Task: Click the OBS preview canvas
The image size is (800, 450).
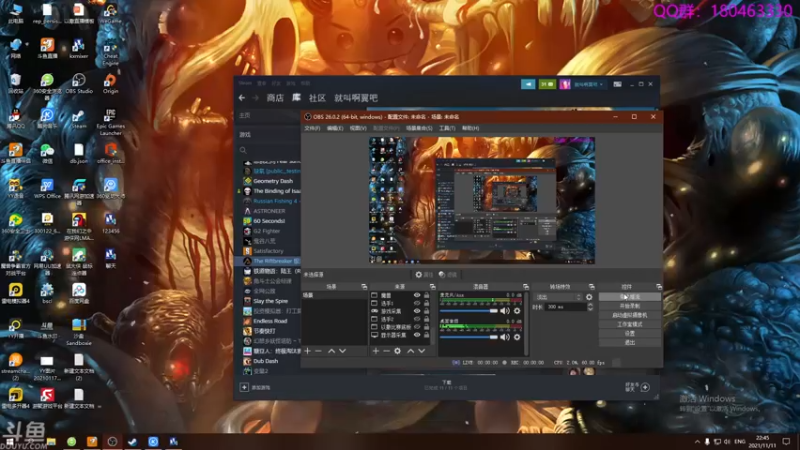Action: (482, 200)
